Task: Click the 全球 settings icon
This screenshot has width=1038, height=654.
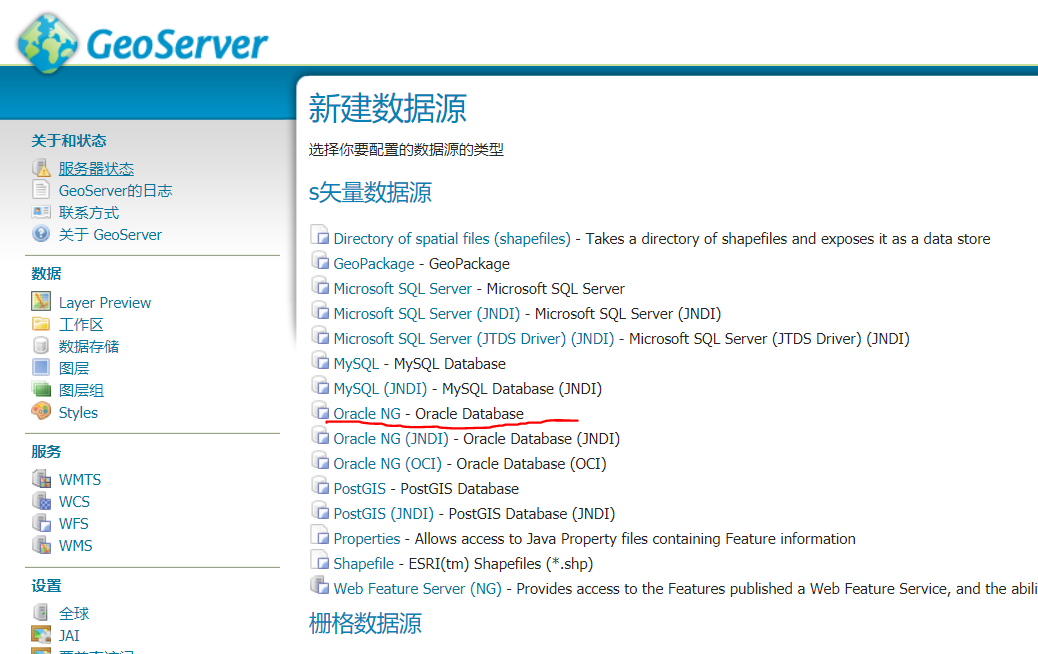Action: 41,613
